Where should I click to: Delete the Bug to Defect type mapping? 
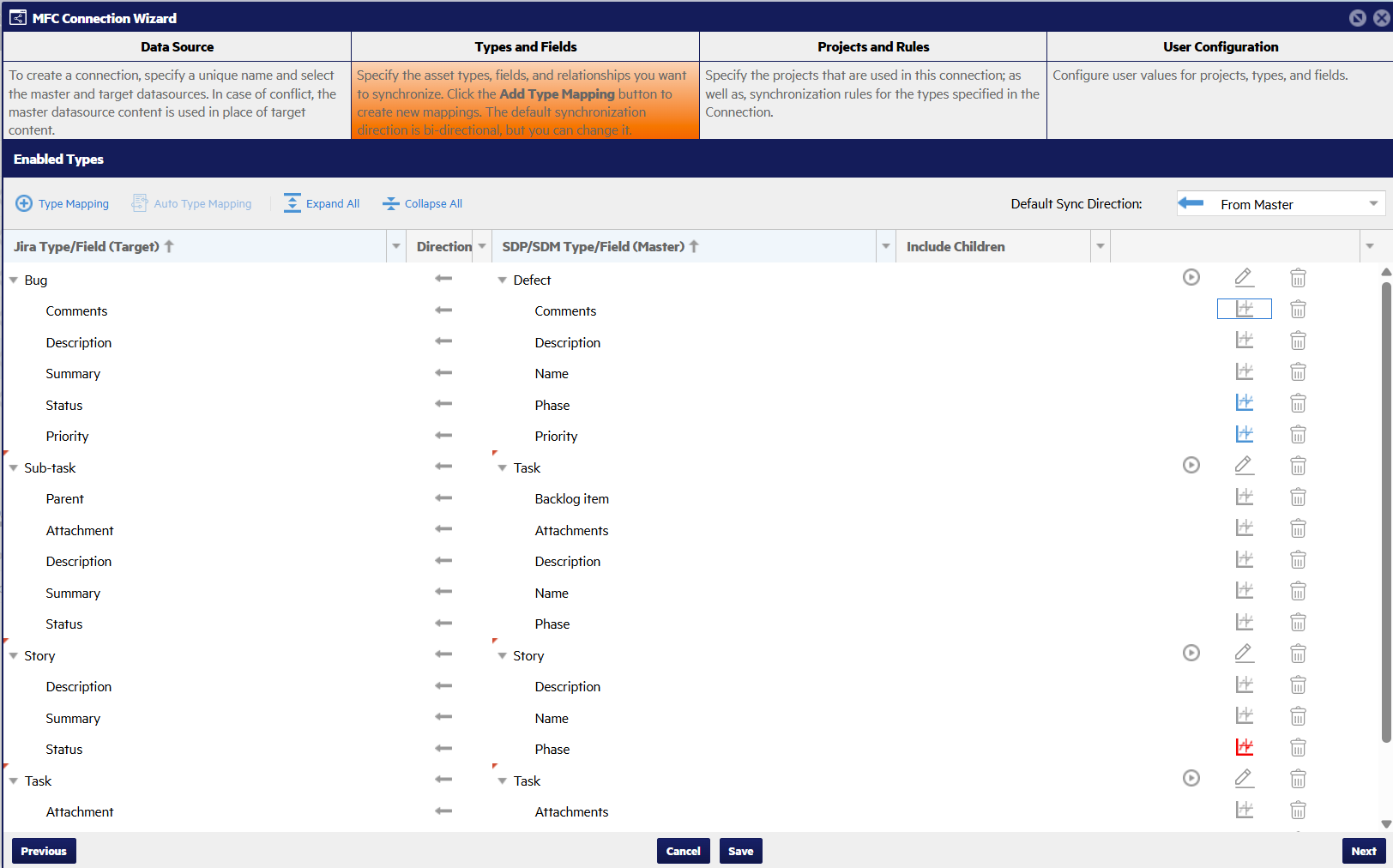[1298, 278]
